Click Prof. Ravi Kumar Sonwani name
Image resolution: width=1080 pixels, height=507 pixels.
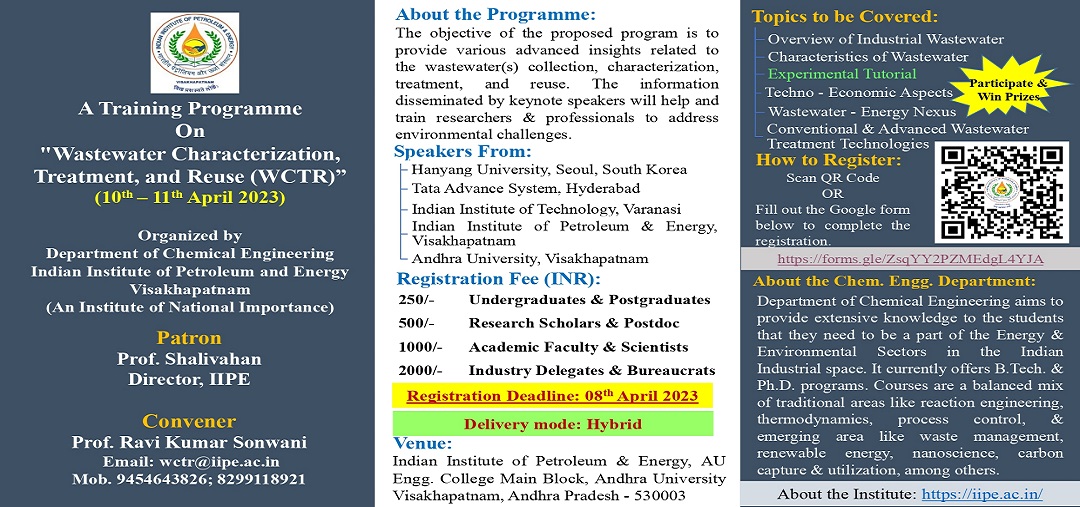point(189,442)
